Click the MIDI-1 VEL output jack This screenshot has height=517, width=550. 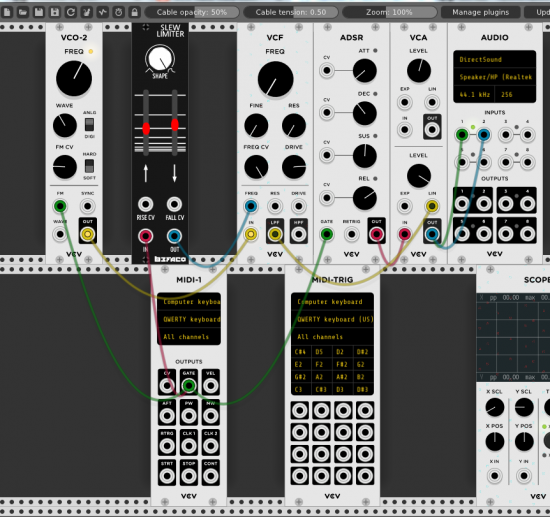(210, 385)
